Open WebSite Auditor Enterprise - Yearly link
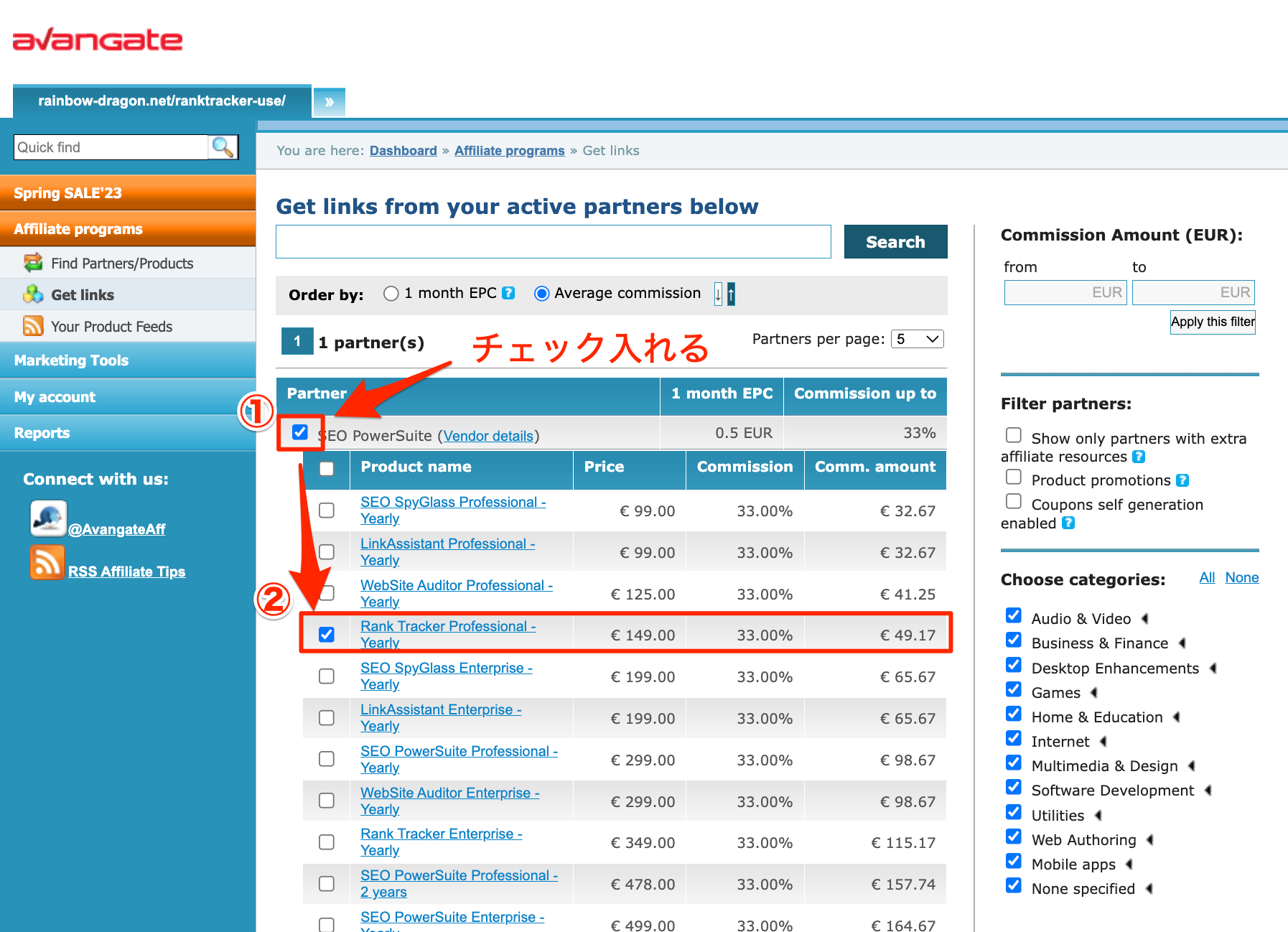 (x=450, y=801)
